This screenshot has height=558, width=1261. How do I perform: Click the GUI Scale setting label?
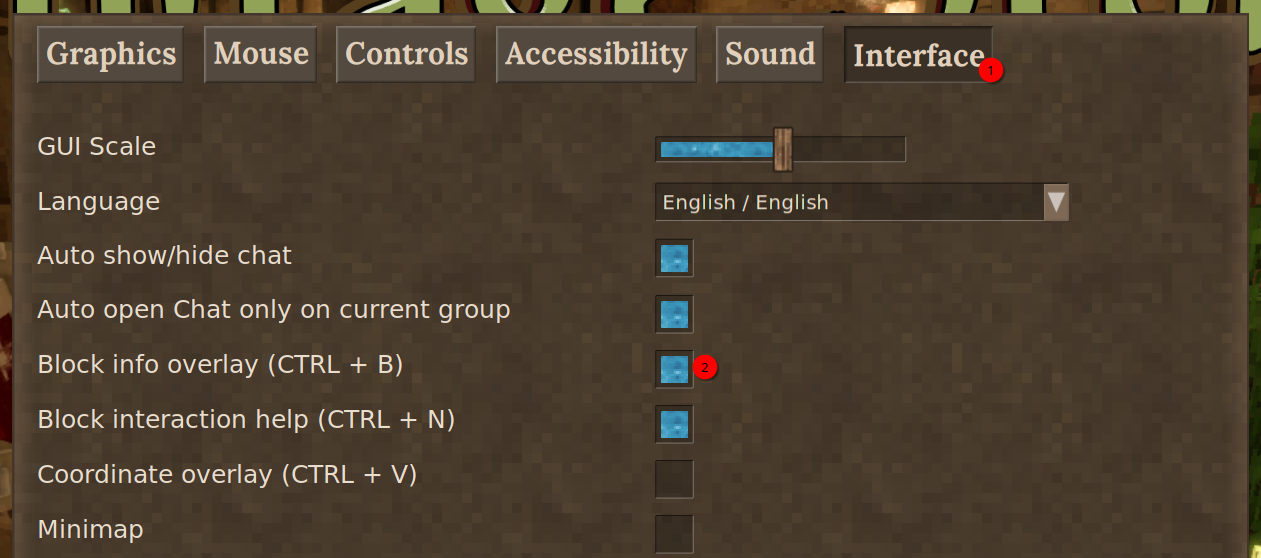point(97,147)
